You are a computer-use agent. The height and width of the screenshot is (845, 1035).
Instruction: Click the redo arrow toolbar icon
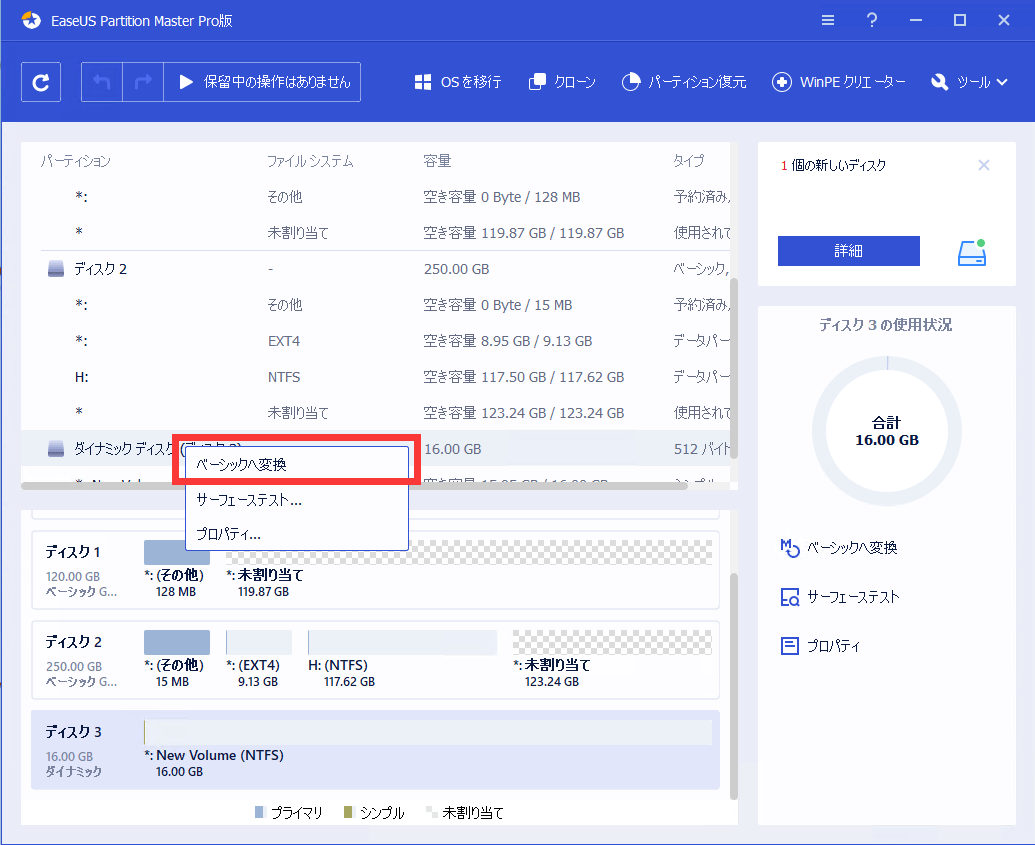143,82
